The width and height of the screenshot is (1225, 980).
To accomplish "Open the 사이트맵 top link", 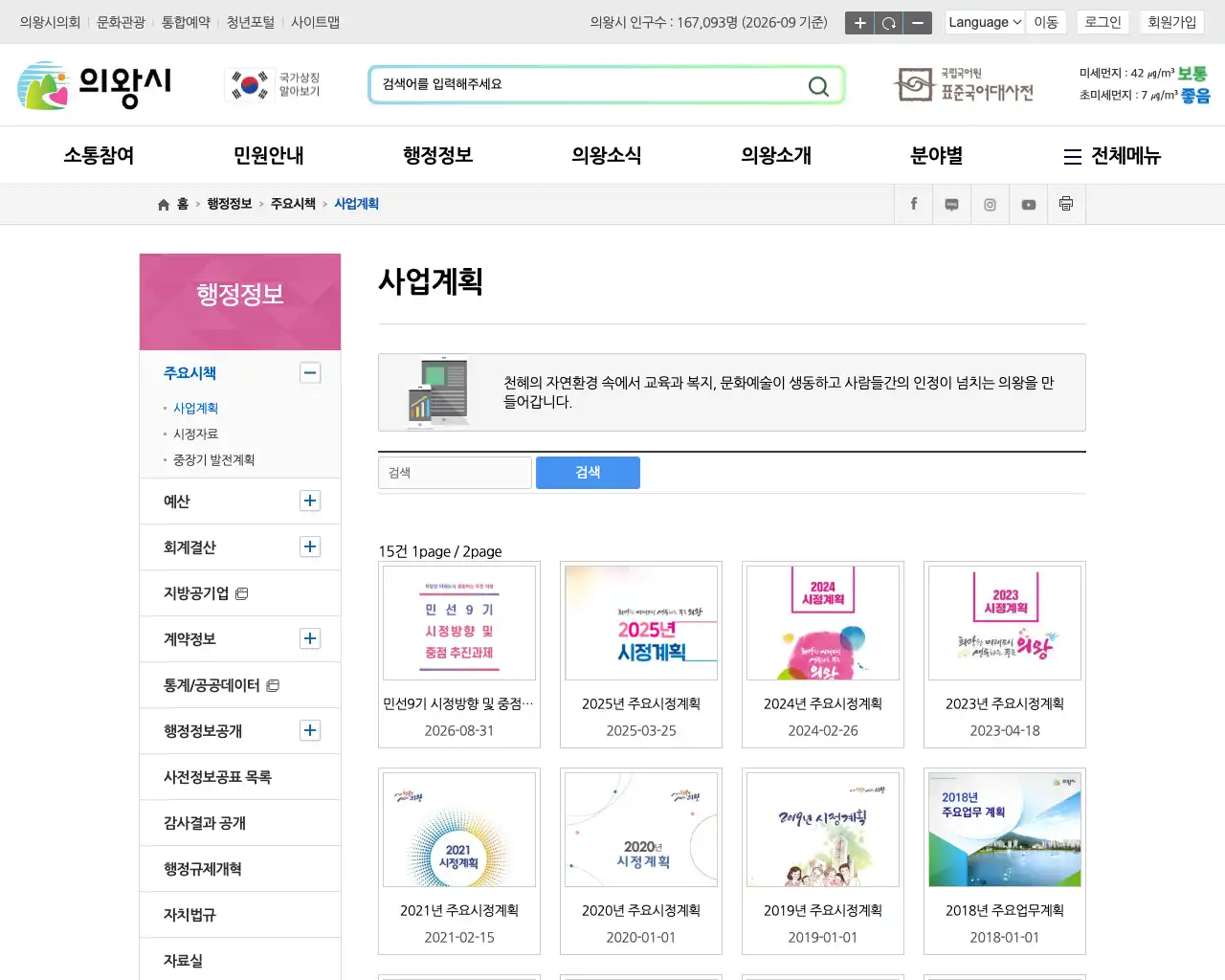I will (315, 22).
